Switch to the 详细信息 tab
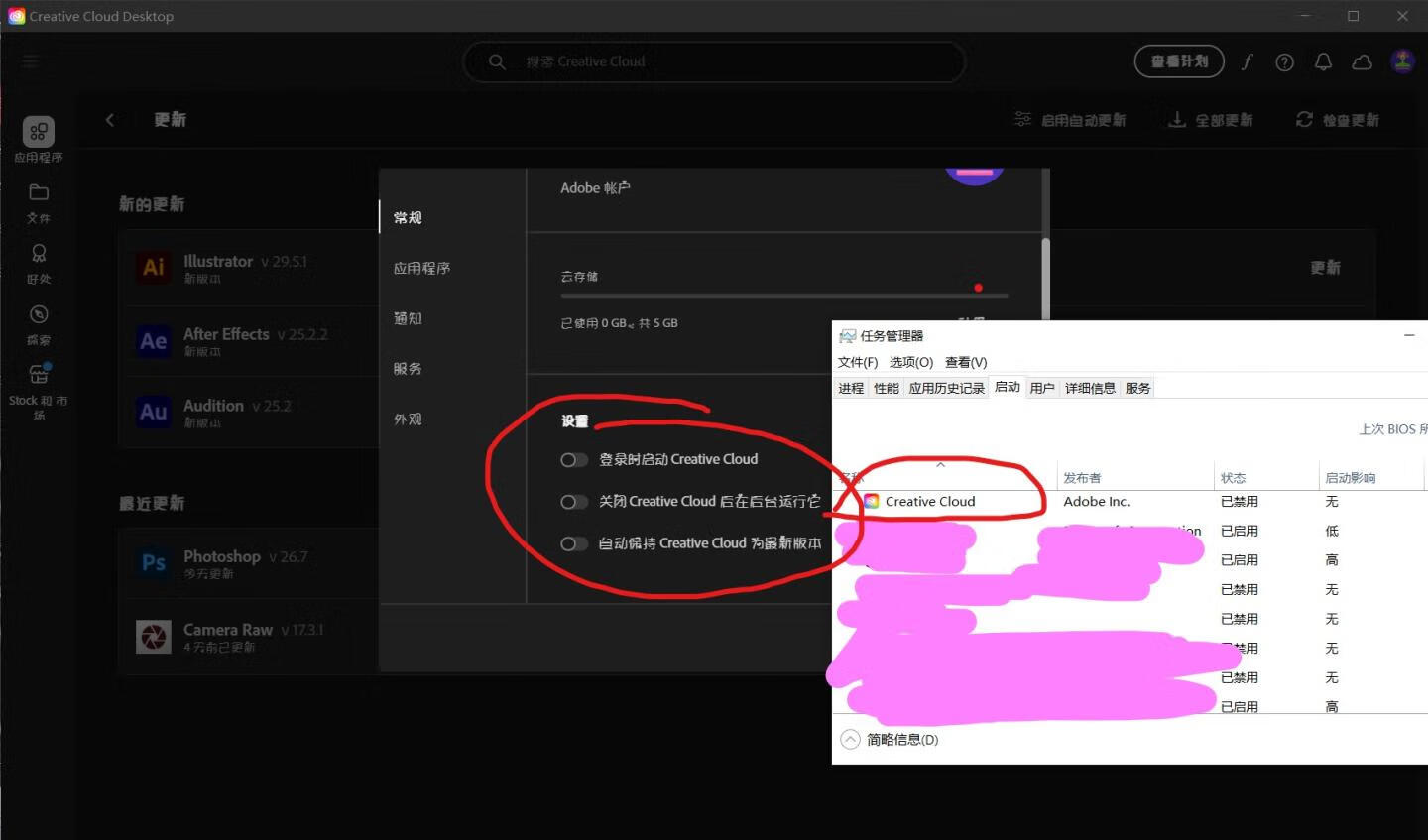This screenshot has width=1428, height=840. click(x=1090, y=388)
